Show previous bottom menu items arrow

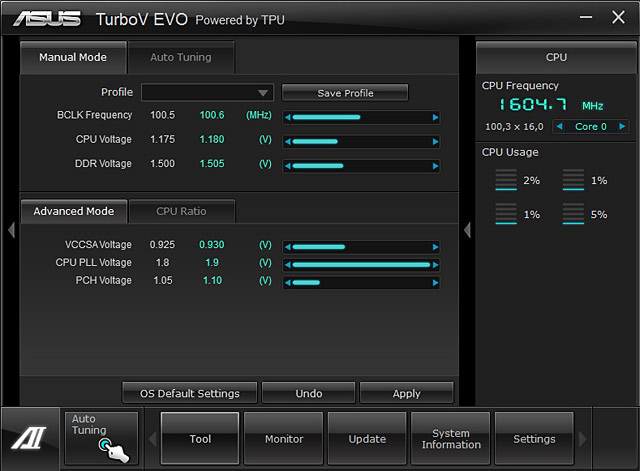153,439
